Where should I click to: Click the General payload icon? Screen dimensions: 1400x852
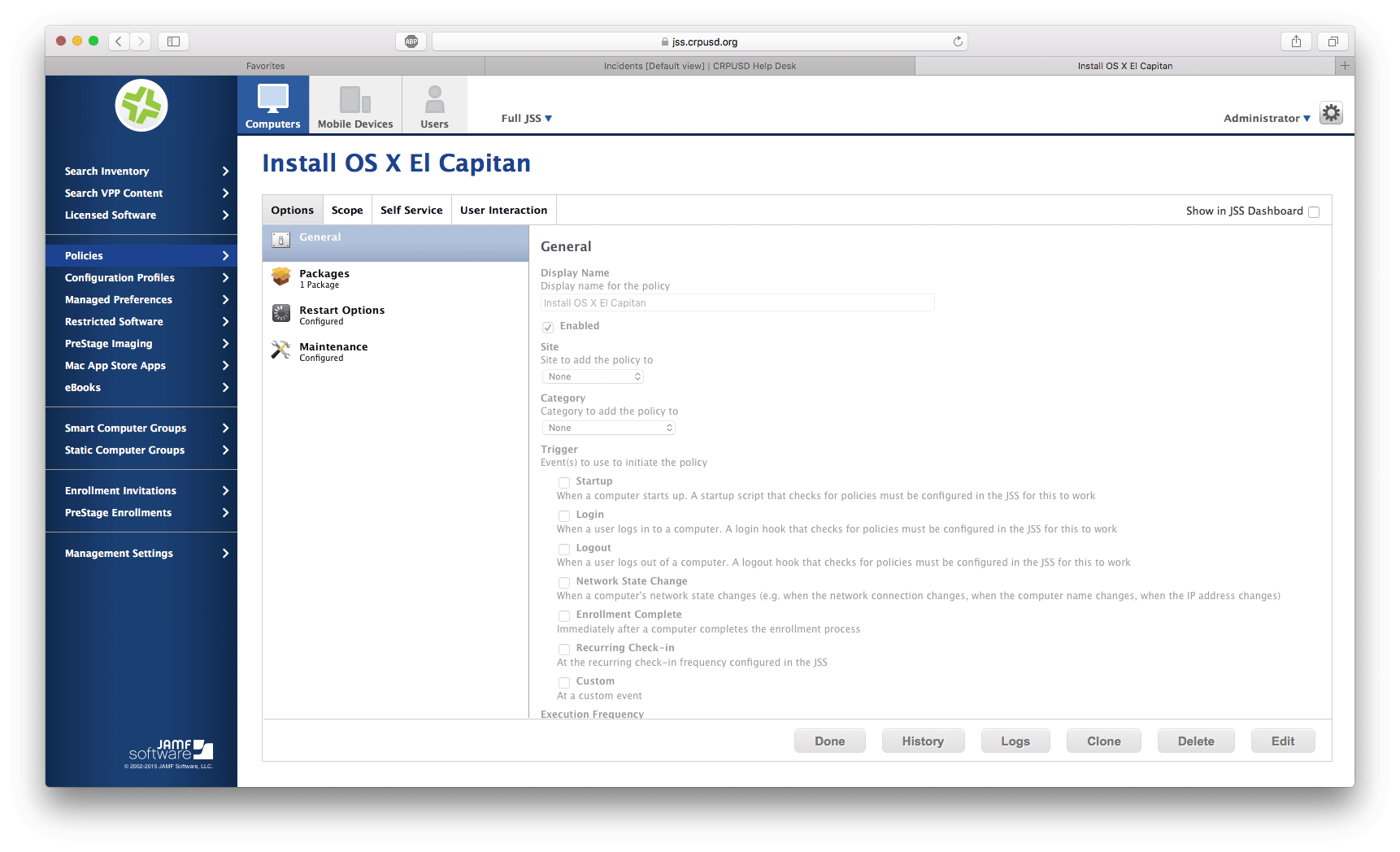280,240
